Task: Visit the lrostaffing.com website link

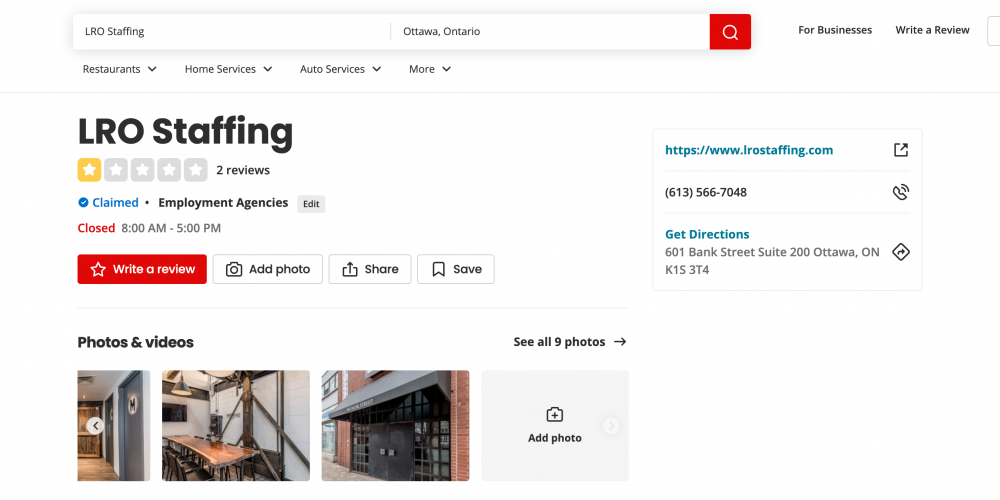Action: tap(749, 150)
